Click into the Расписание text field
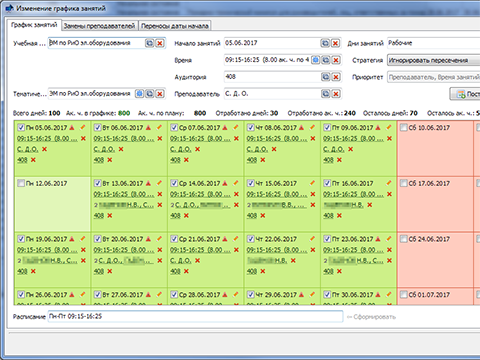 pos(195,316)
